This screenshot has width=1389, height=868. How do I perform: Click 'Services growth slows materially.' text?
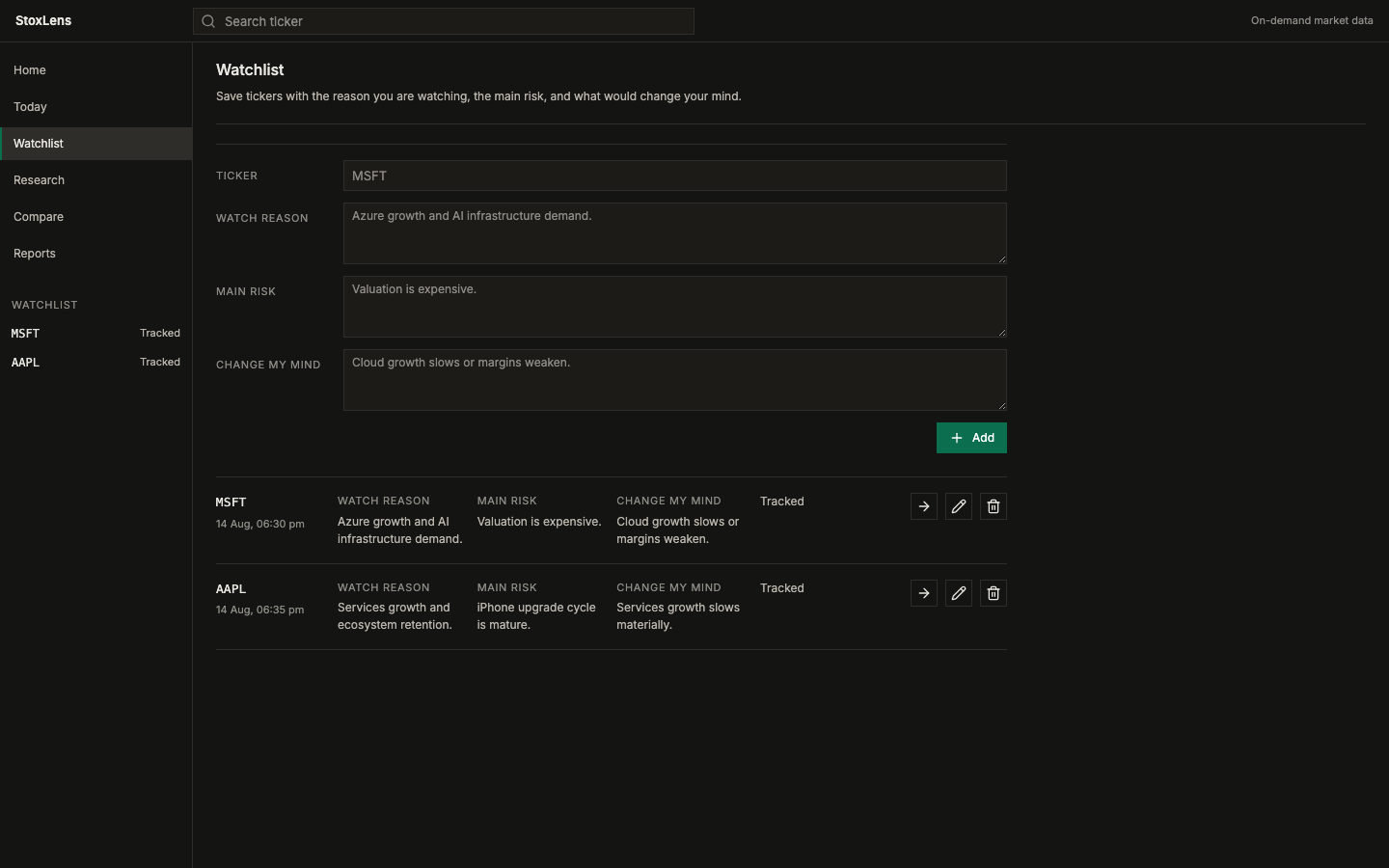pos(678,616)
